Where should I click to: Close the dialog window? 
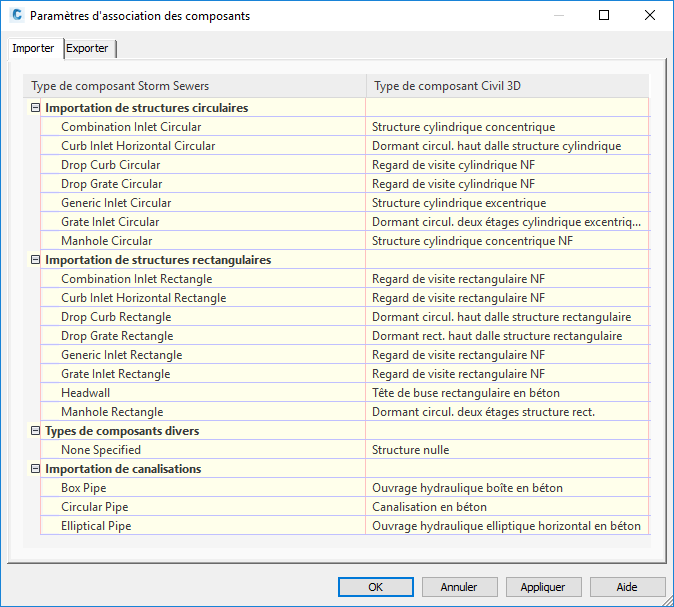pos(649,16)
